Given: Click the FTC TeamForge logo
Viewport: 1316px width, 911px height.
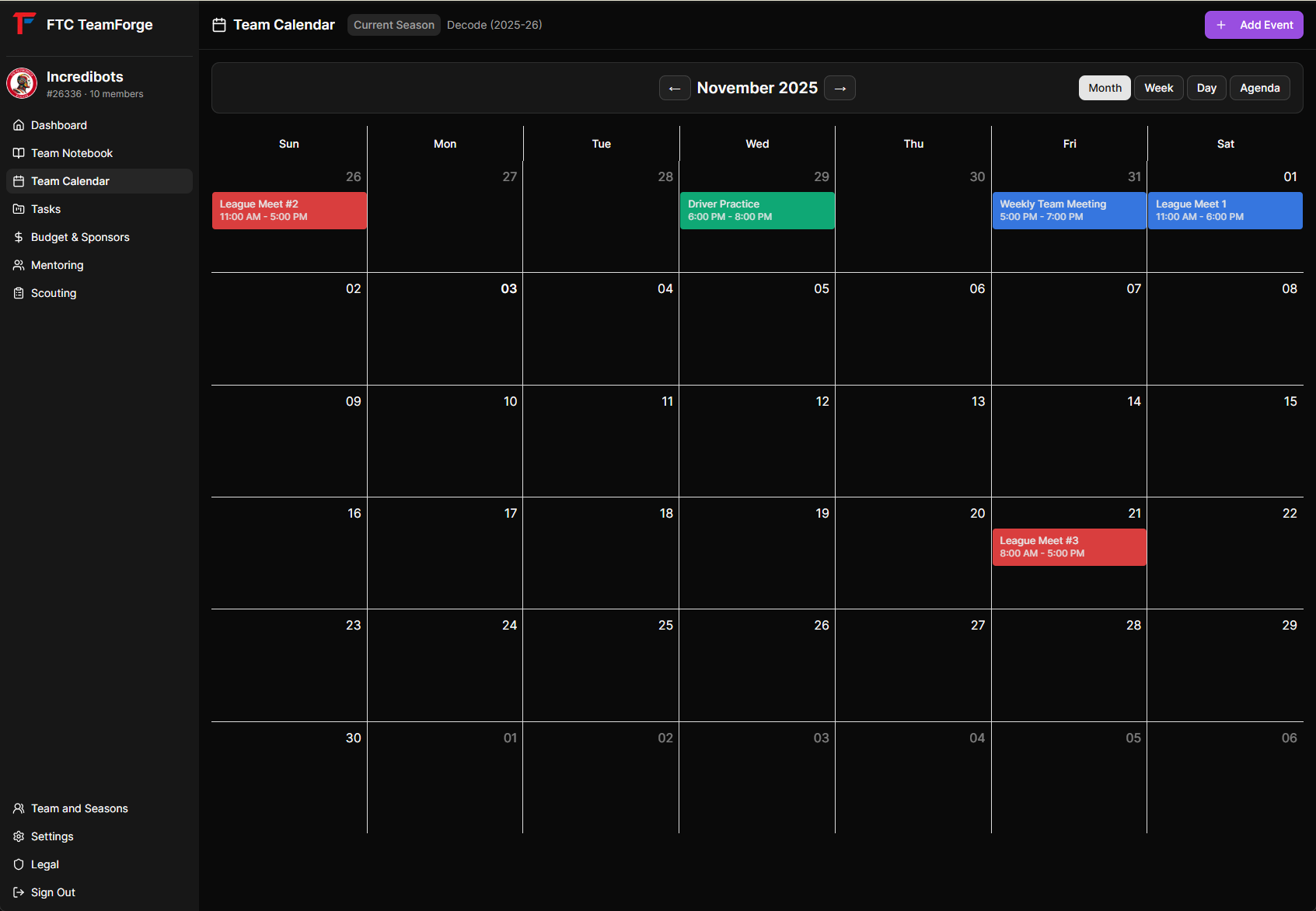Looking at the screenshot, I should click(24, 23).
